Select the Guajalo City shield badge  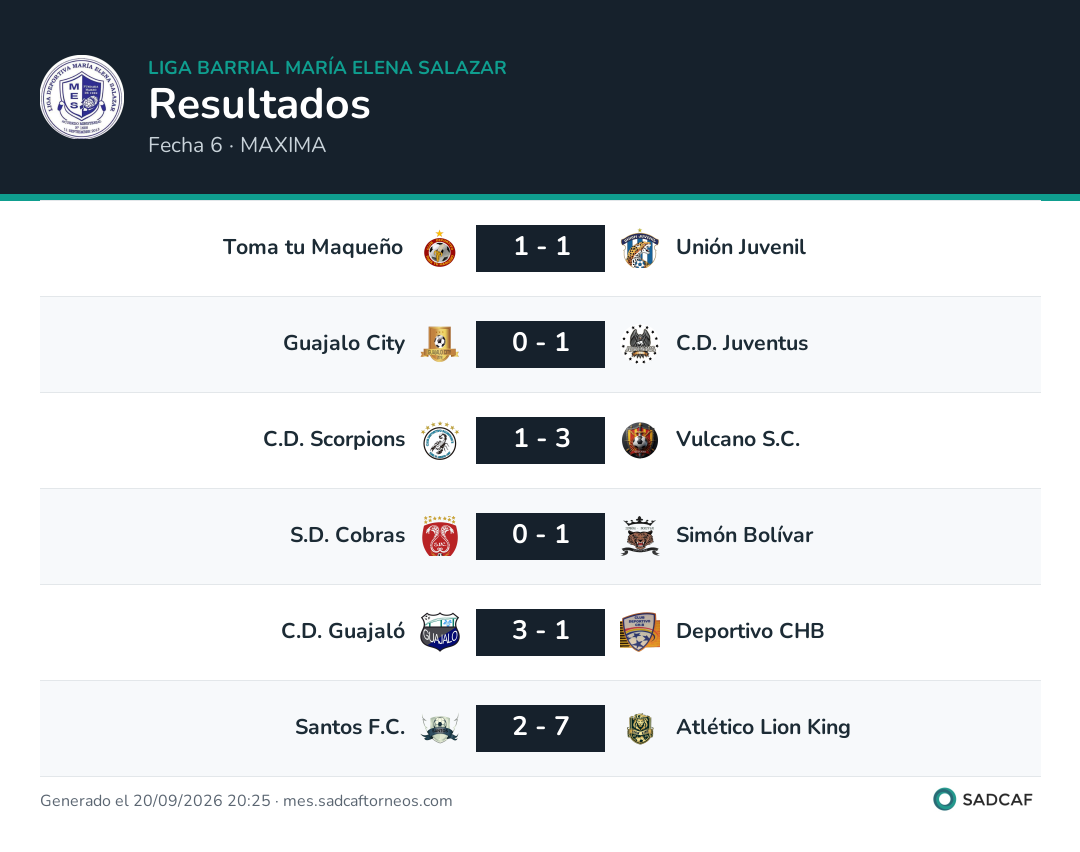439,344
